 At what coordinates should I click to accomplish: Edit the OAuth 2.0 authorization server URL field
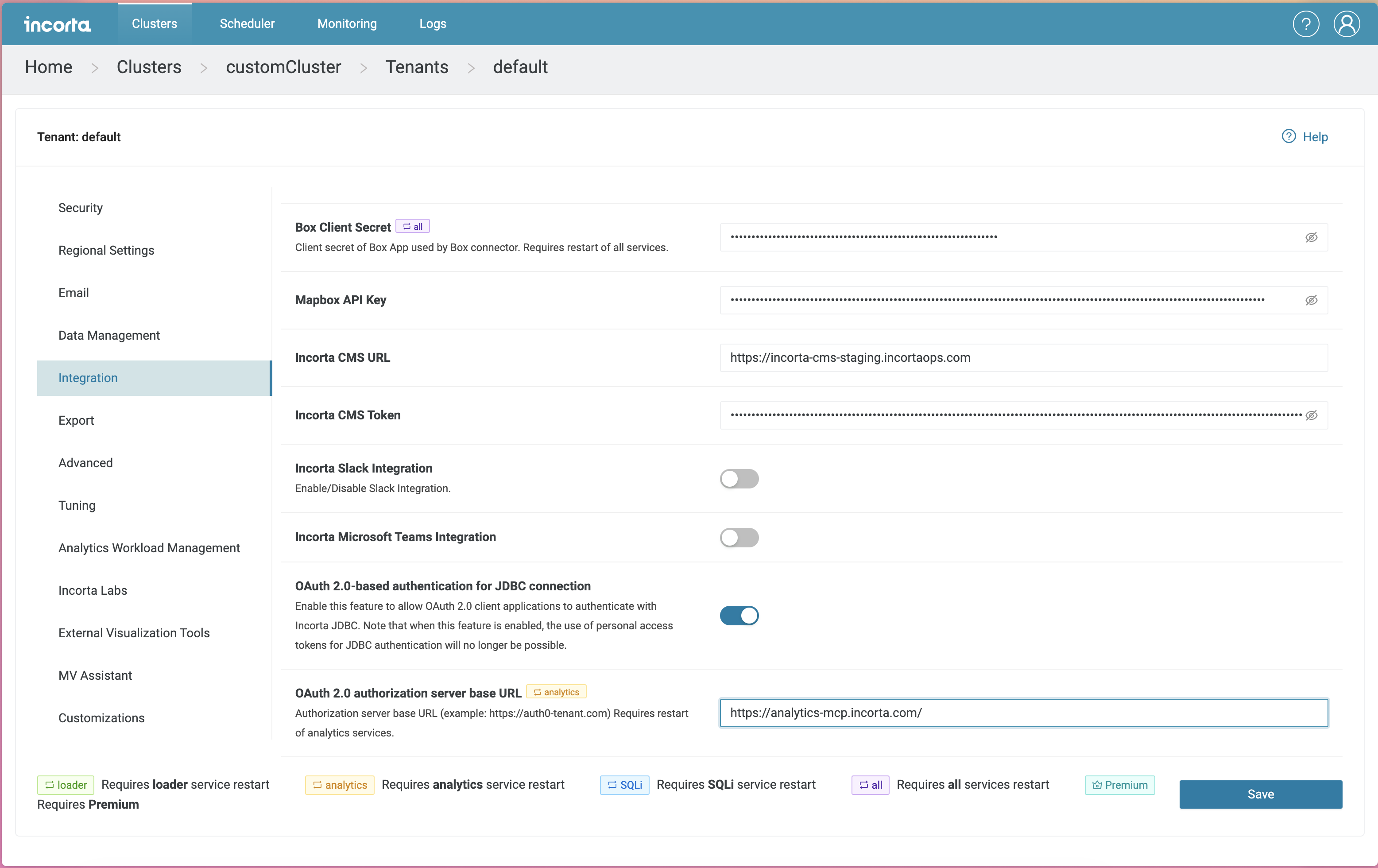tap(1024, 713)
